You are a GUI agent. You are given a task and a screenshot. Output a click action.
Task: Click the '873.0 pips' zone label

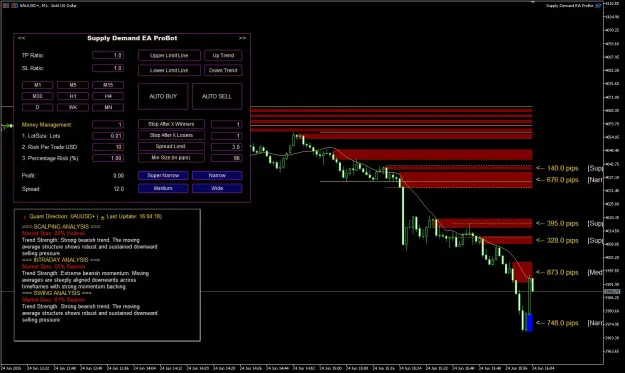pos(557,273)
